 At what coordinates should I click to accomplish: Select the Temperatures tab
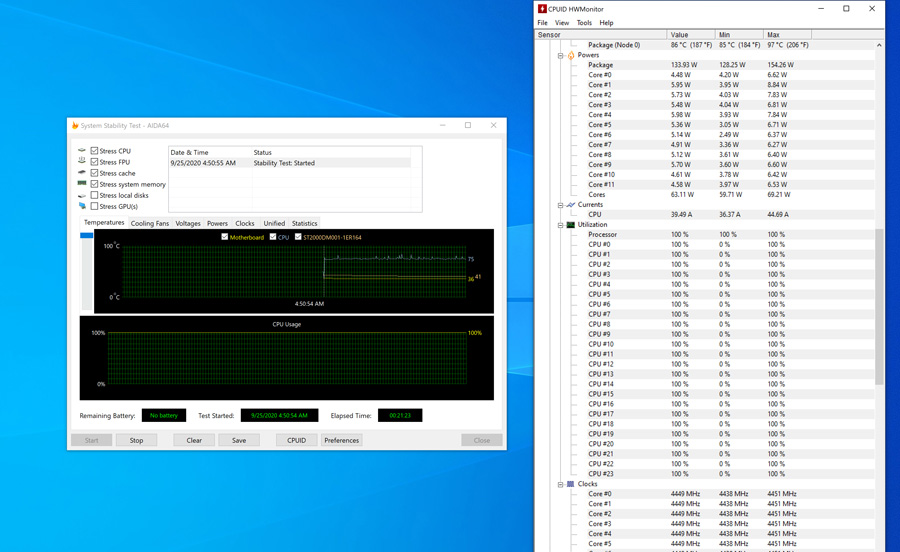click(x=104, y=222)
